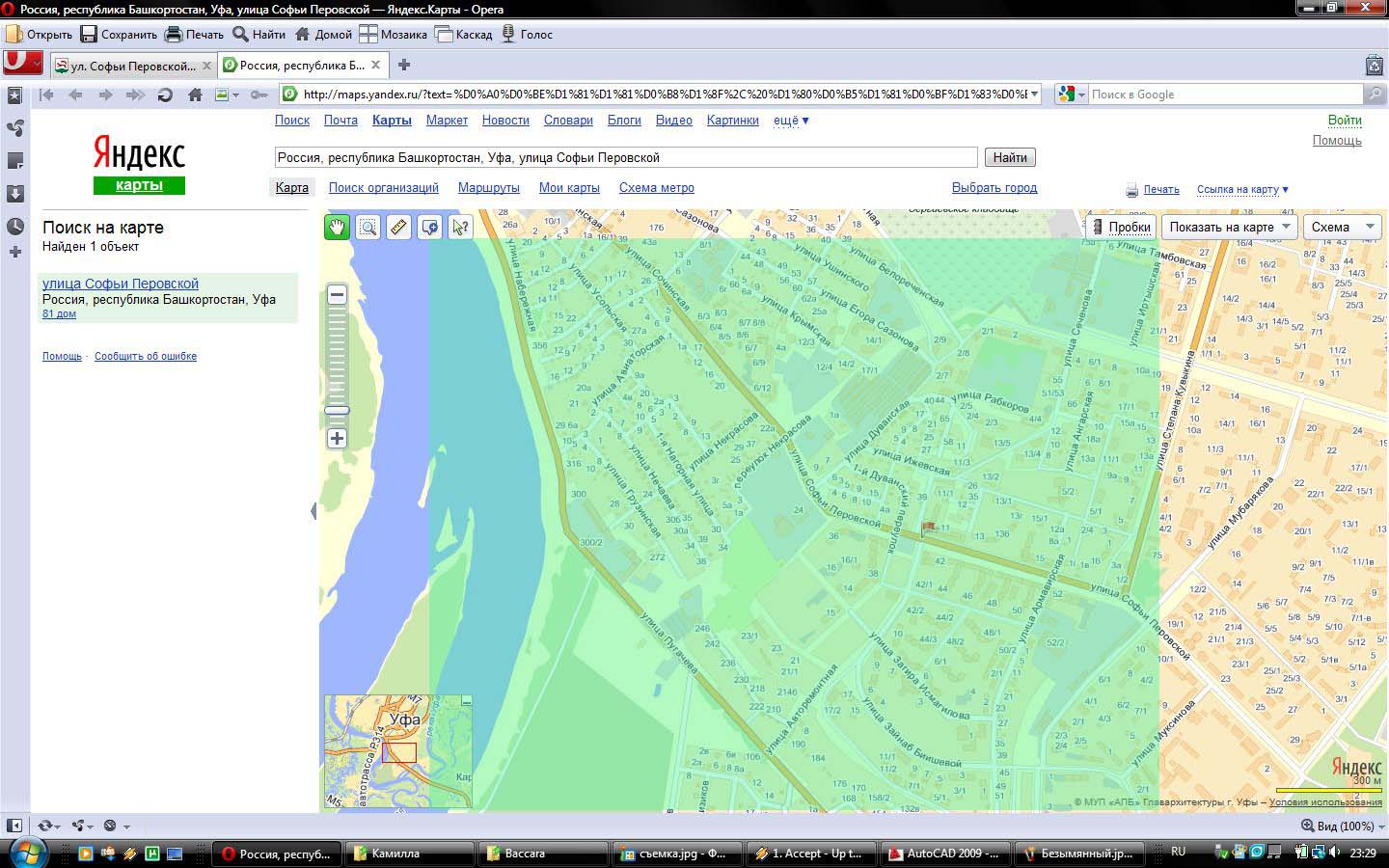Screen dimensions: 1389x868
Task: Select the hand pan tool on map
Action: (x=337, y=228)
